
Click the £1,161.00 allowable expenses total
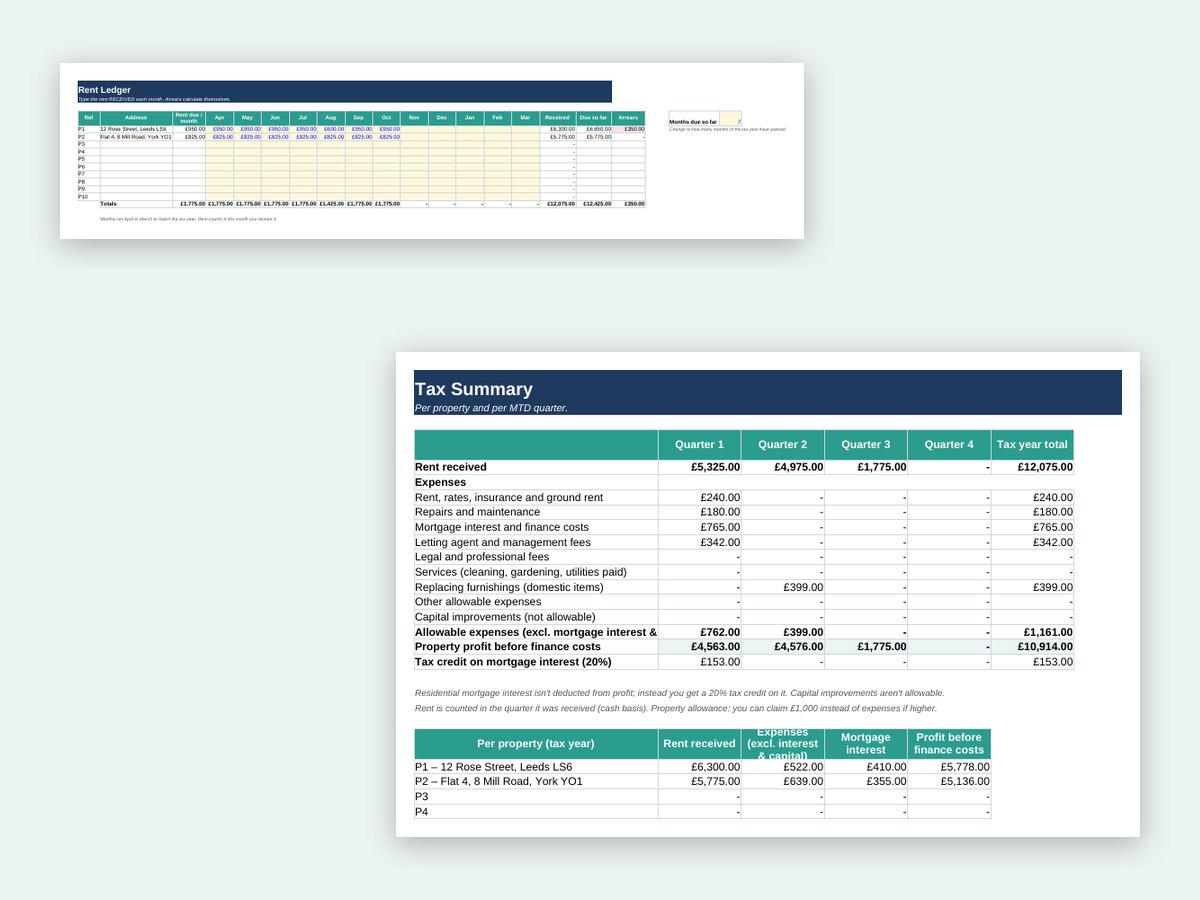(x=1032, y=632)
